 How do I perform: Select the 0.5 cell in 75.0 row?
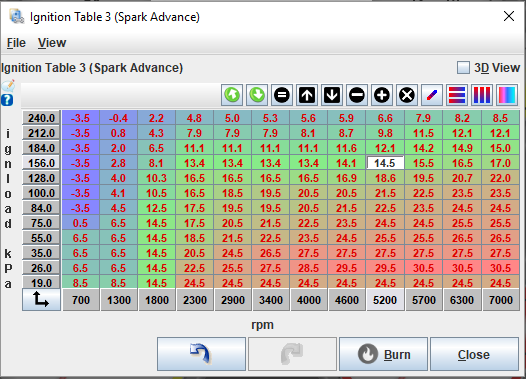[81, 223]
